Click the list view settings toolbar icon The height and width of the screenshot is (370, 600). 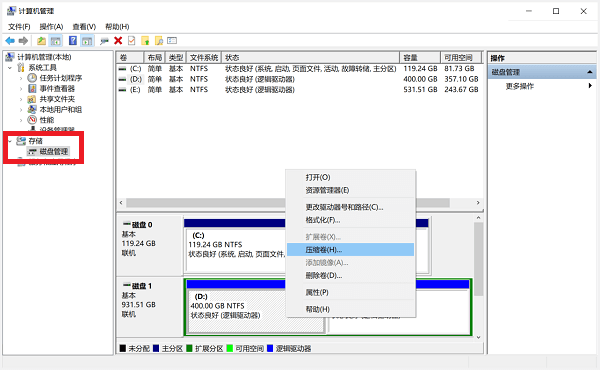[x=172, y=41]
